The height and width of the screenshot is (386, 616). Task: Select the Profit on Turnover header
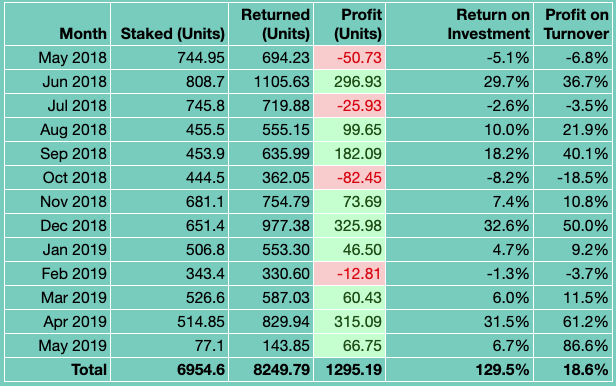click(572, 24)
